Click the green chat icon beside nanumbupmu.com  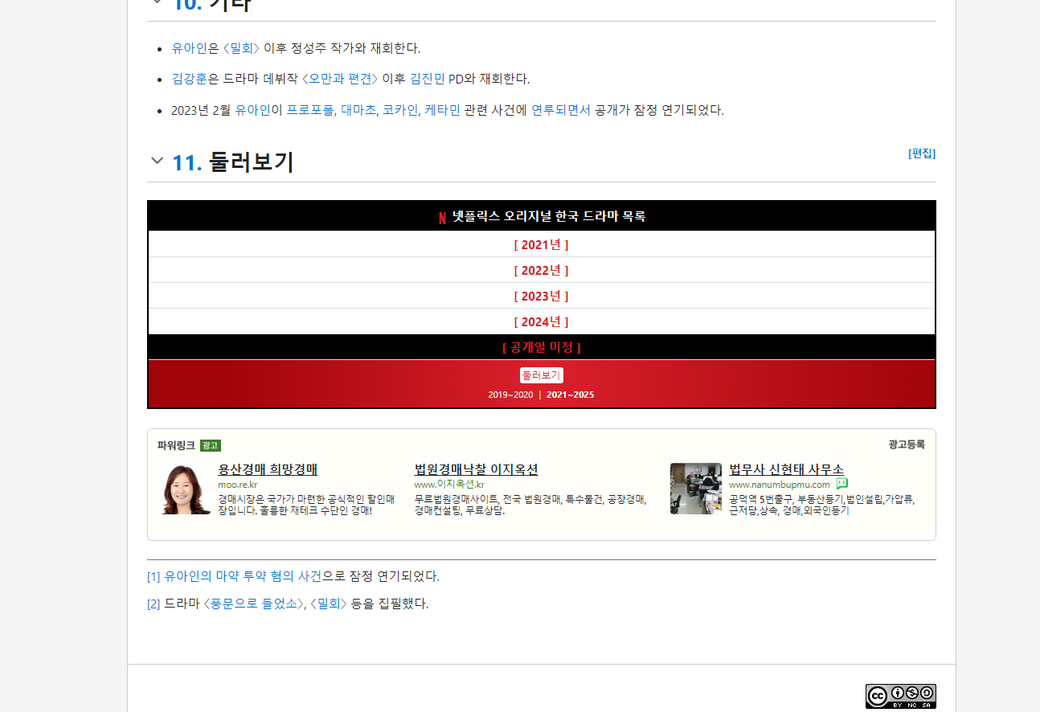click(842, 484)
